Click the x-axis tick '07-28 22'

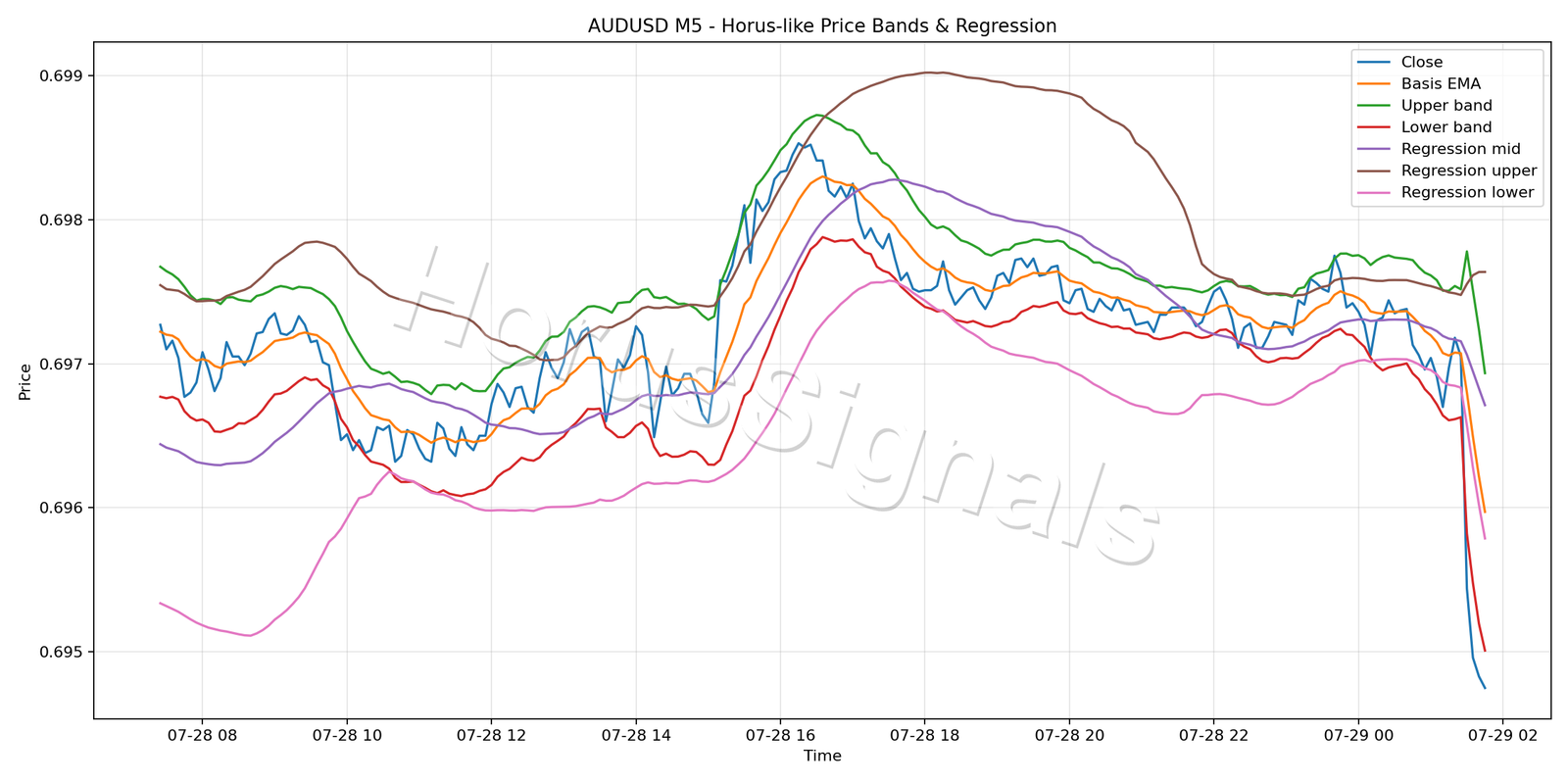(1213, 734)
